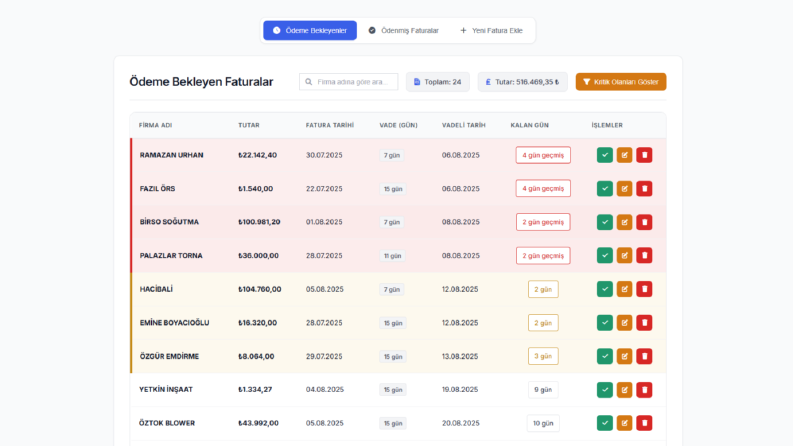Click the PALAZLAR TORNA company name
The height and width of the screenshot is (446, 793).
[171, 256]
